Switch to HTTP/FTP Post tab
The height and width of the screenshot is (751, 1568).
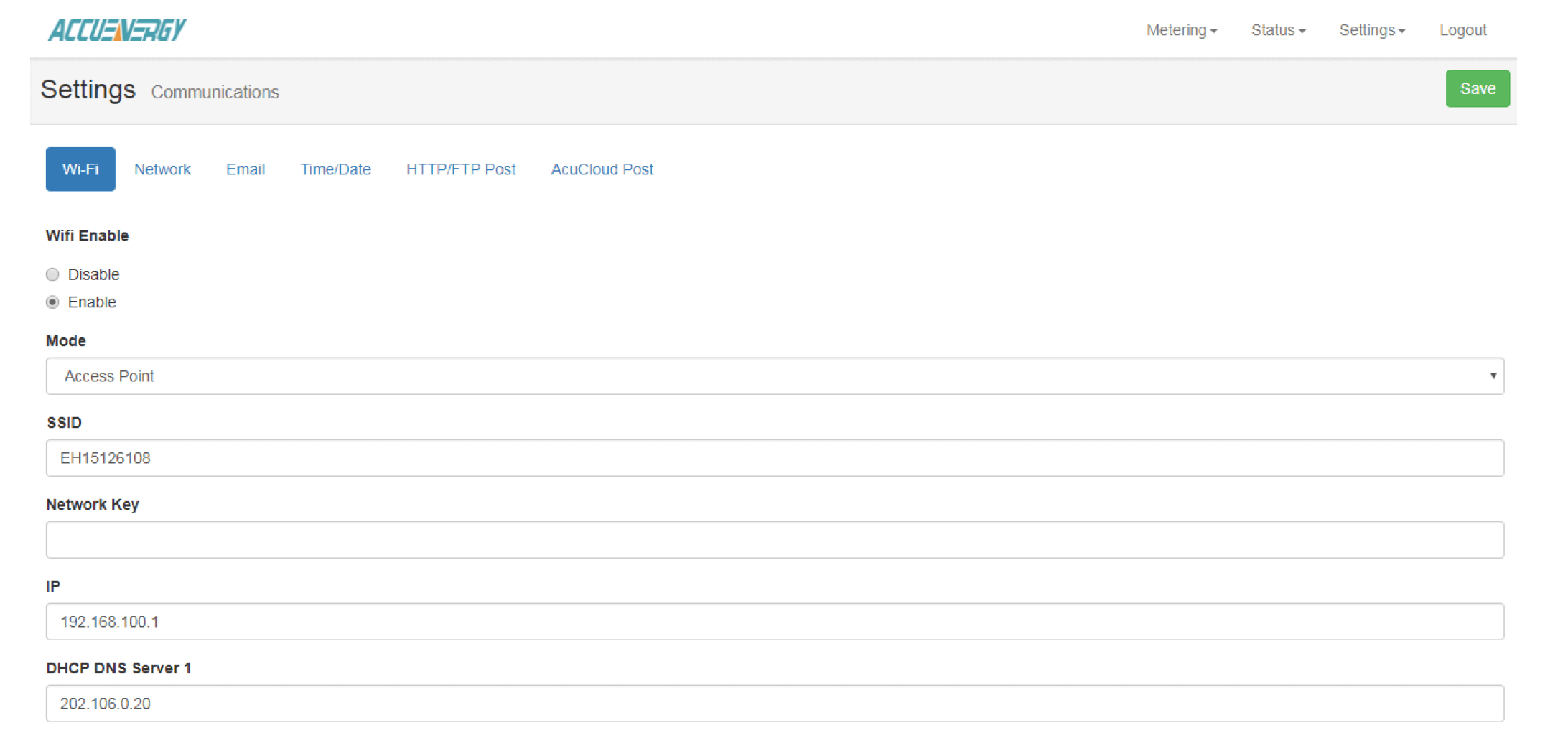tap(461, 169)
